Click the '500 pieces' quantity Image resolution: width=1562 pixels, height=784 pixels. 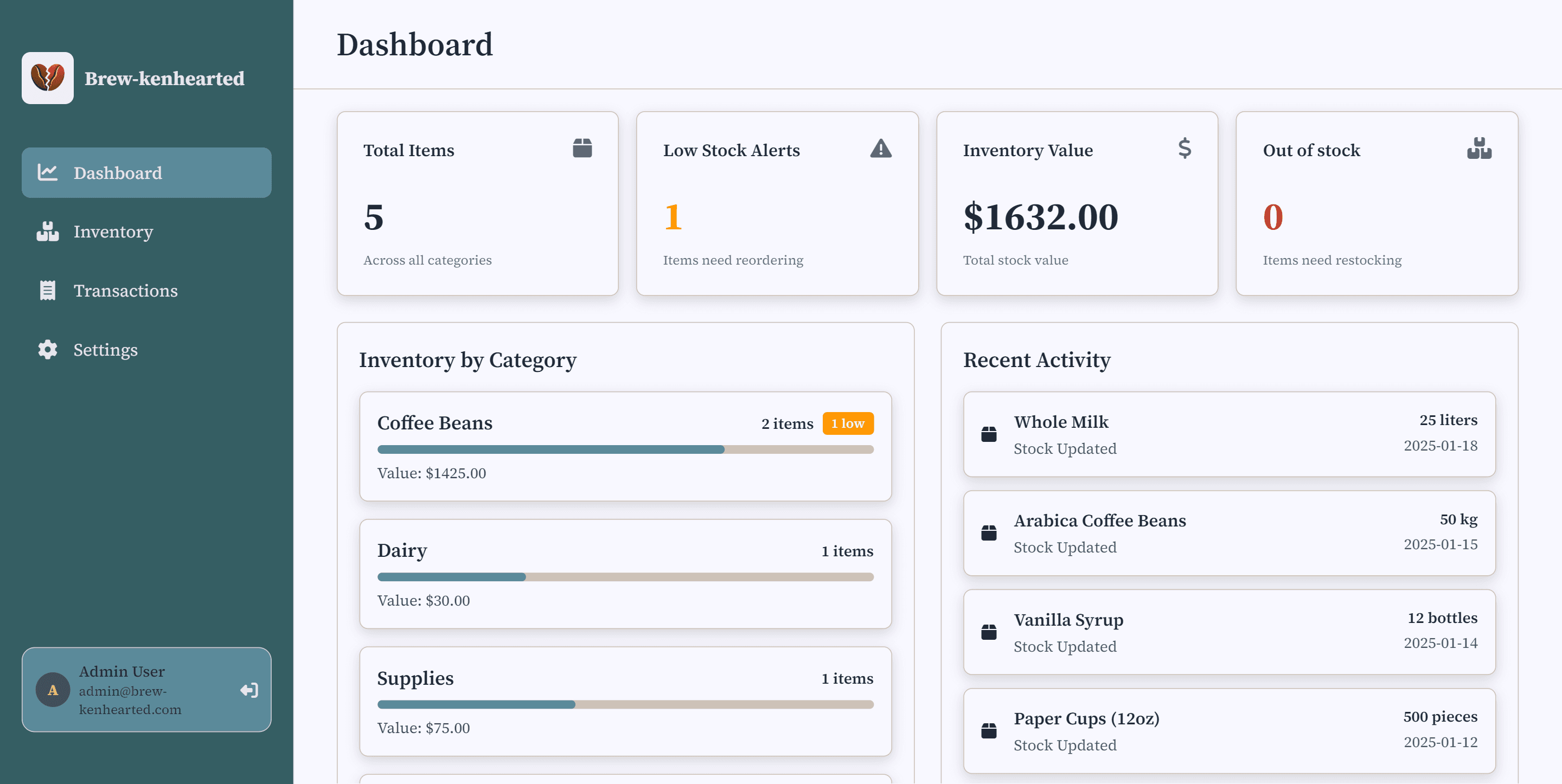pos(1440,716)
